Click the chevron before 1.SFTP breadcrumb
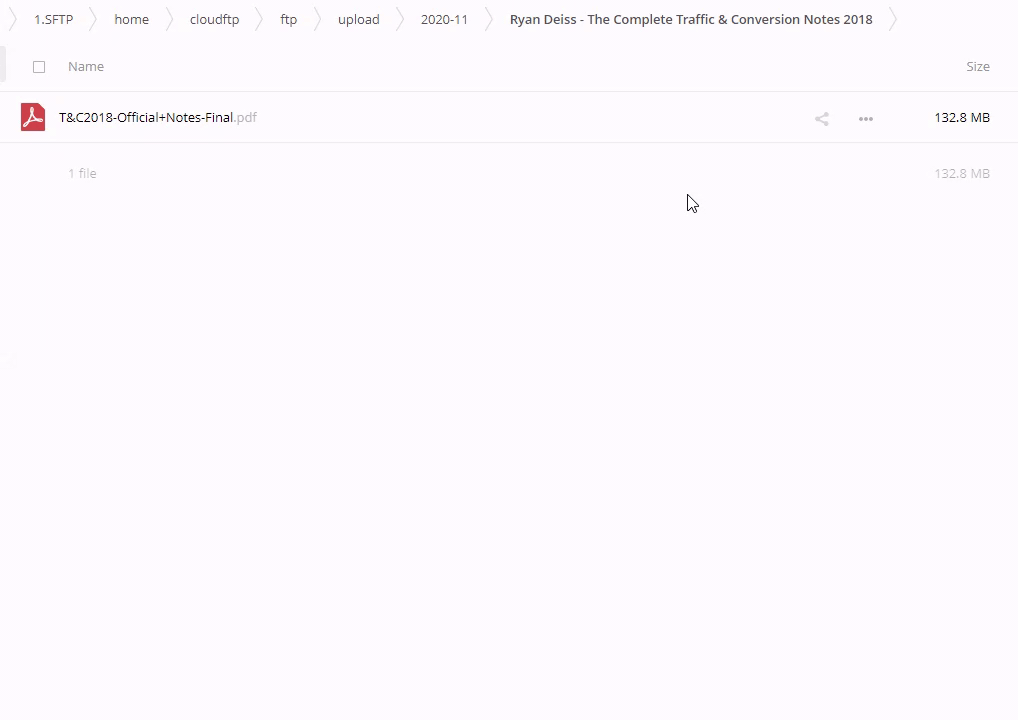Image resolution: width=1018 pixels, height=720 pixels. click(x=13, y=19)
